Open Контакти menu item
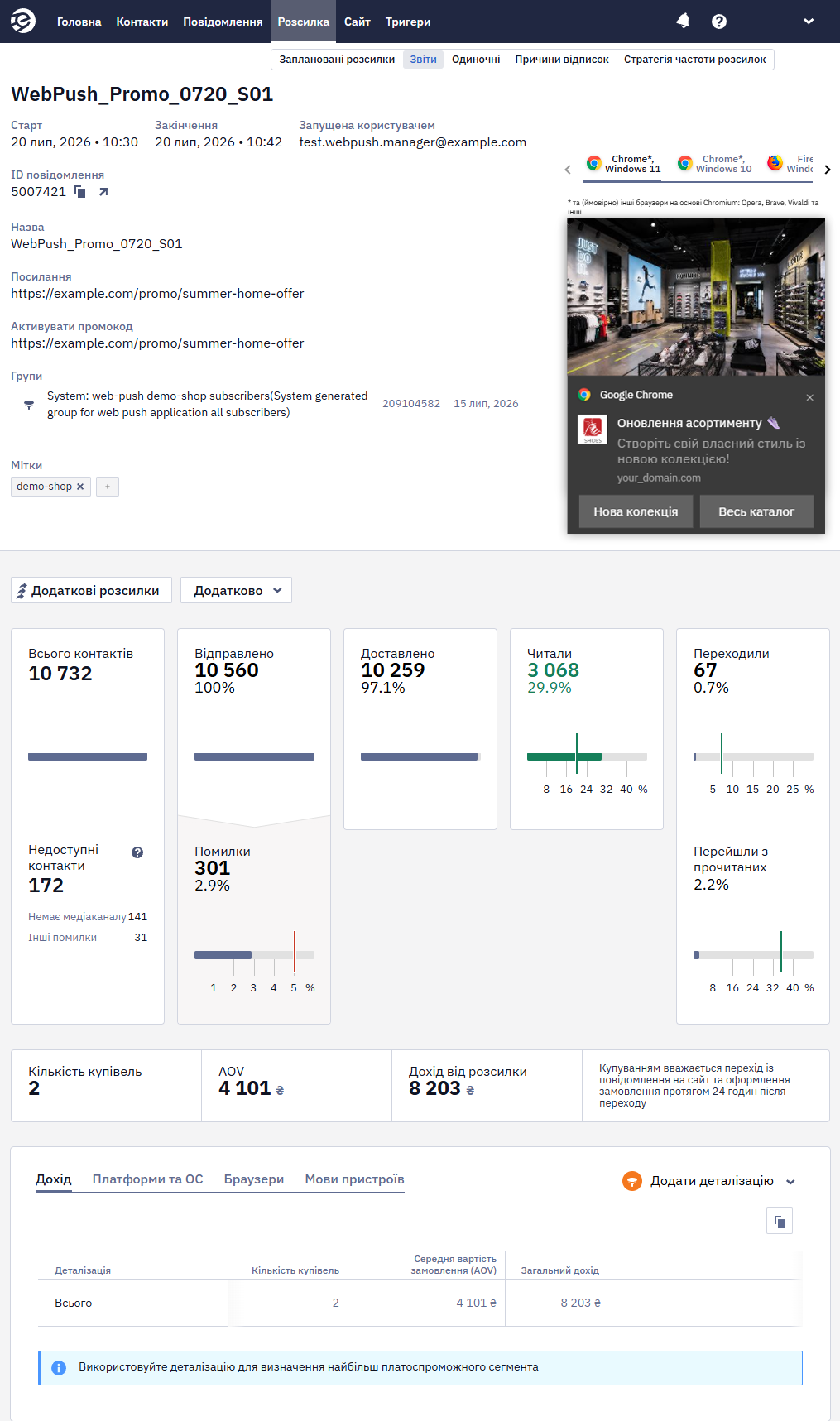The height and width of the screenshot is (1421, 840). tap(142, 22)
